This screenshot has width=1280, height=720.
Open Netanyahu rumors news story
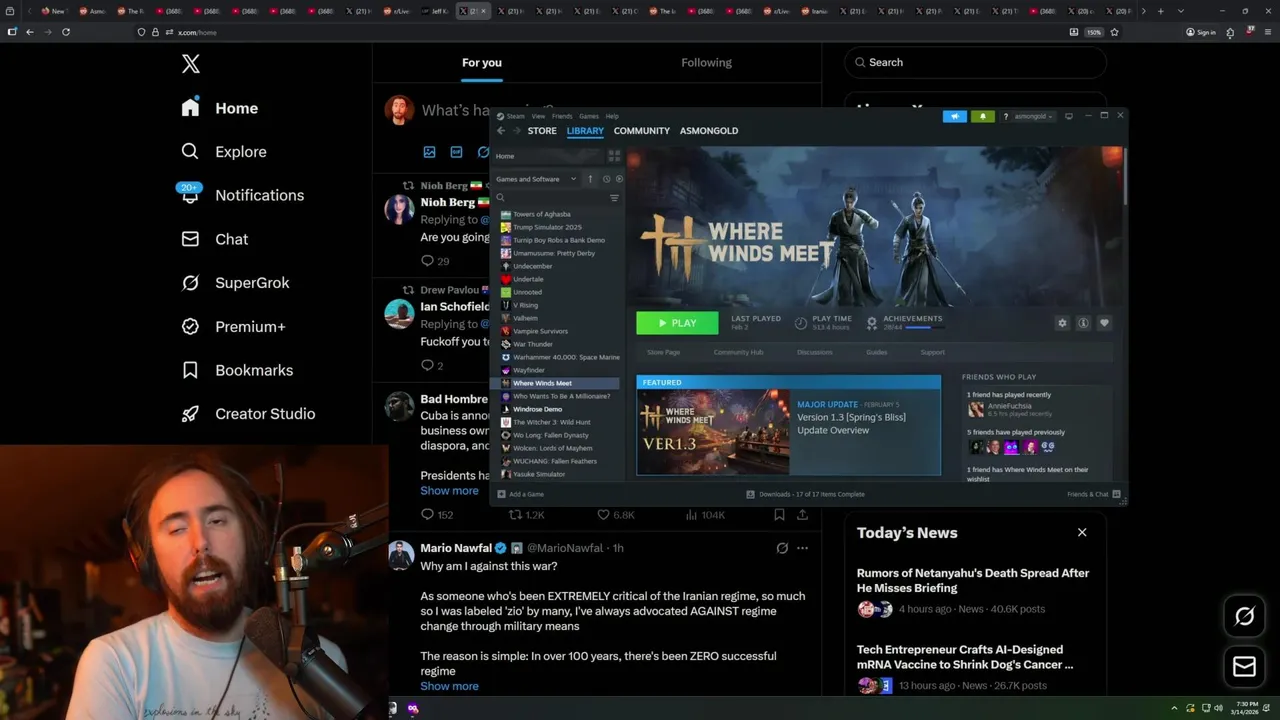pos(973,580)
